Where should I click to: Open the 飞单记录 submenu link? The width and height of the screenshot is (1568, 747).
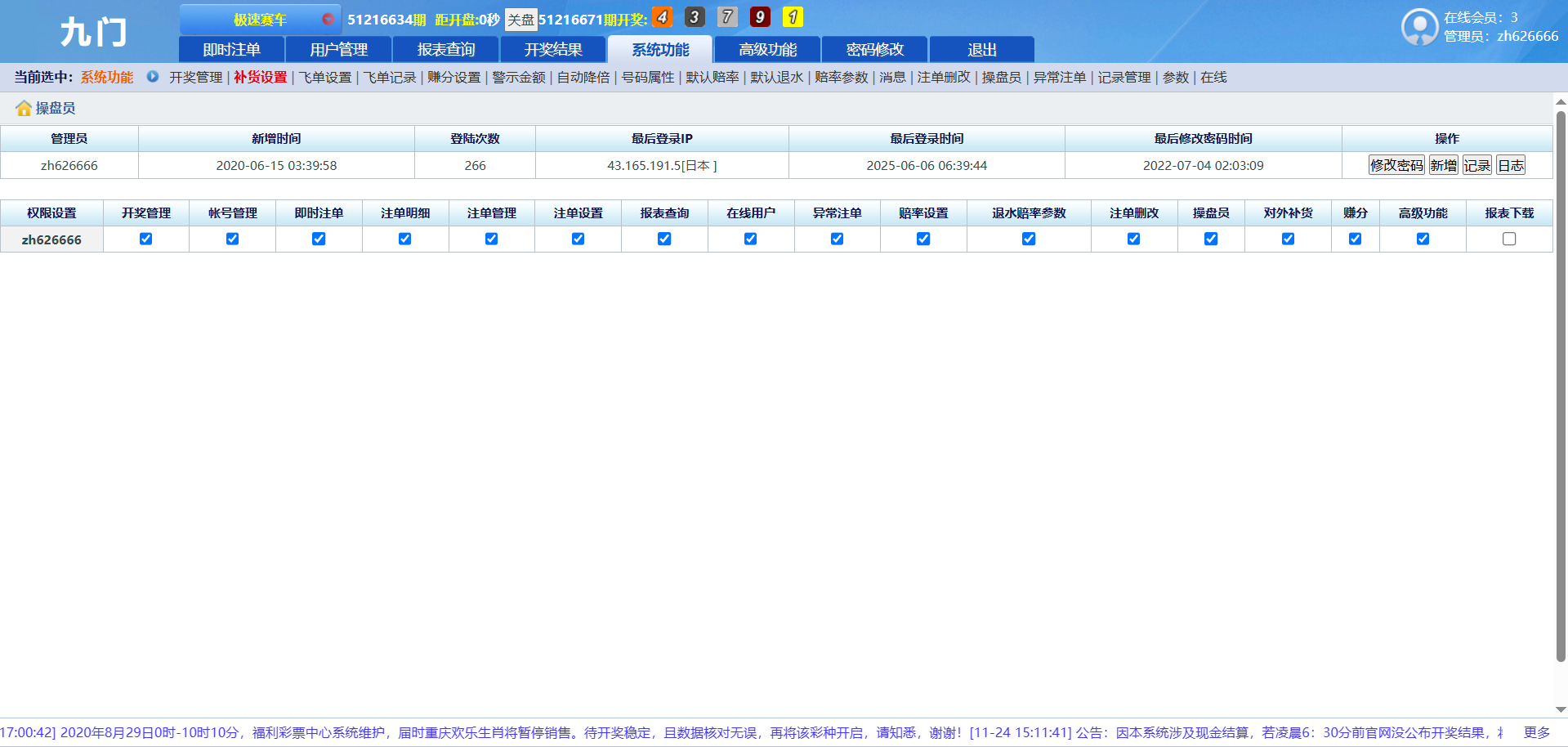[x=390, y=77]
